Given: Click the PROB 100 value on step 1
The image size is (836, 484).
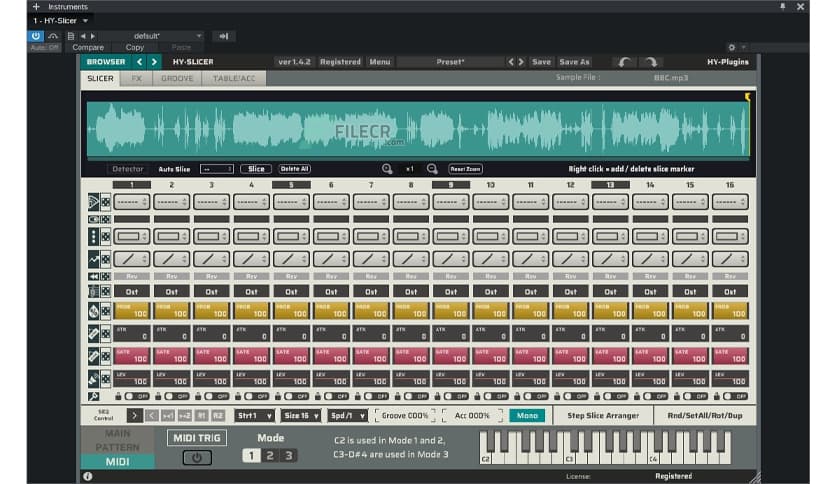Looking at the screenshot, I should click(132, 311).
